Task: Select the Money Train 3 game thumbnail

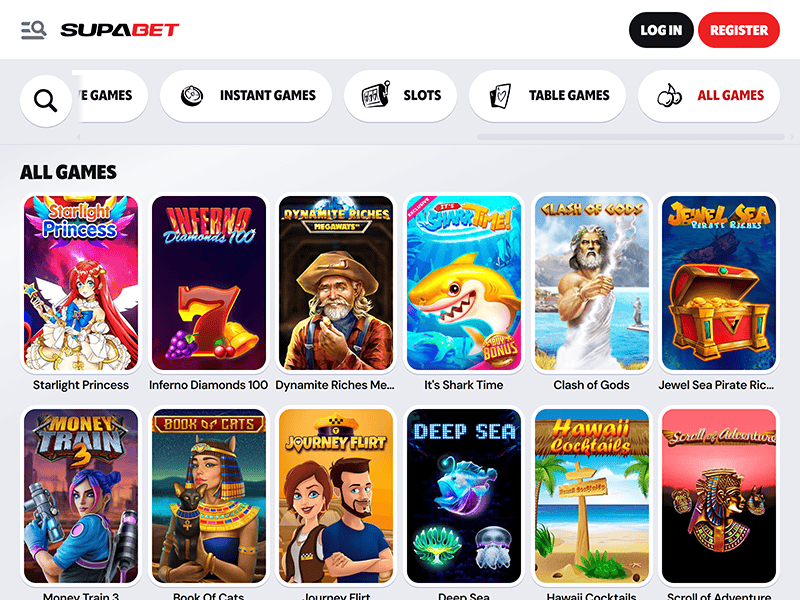Action: tap(81, 496)
